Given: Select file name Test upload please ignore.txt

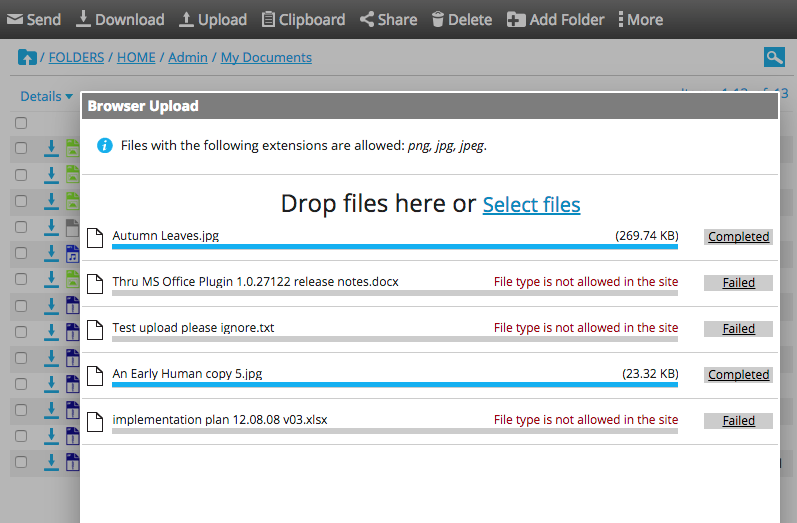Looking at the screenshot, I should [193, 328].
